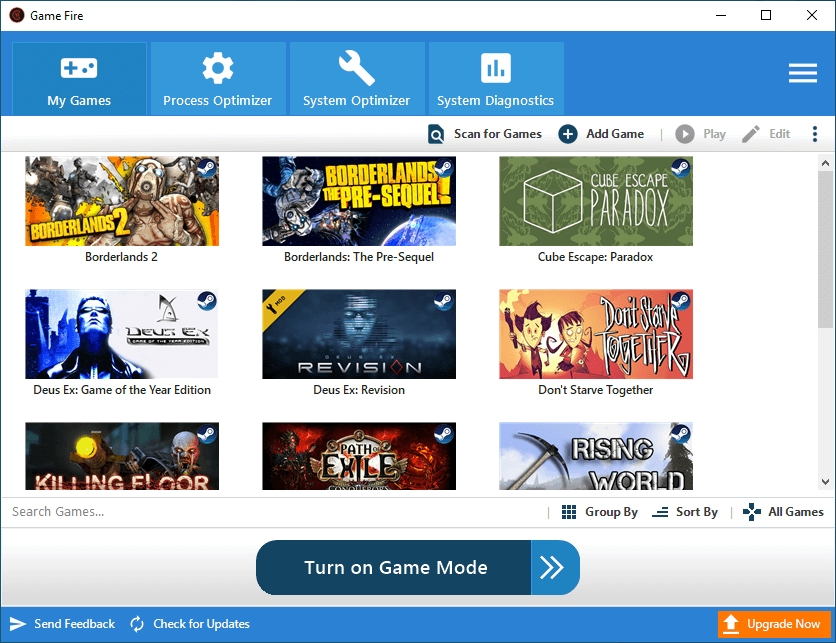Click the Play triangle icon
The height and width of the screenshot is (643, 836).
685,134
